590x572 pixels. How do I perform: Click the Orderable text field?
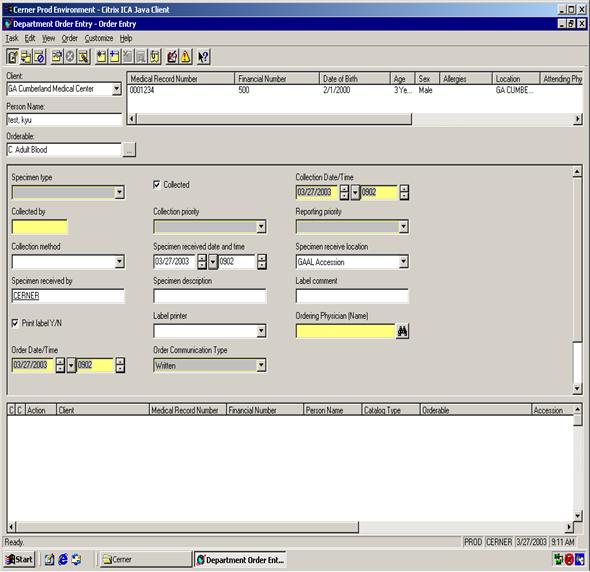tap(64, 150)
